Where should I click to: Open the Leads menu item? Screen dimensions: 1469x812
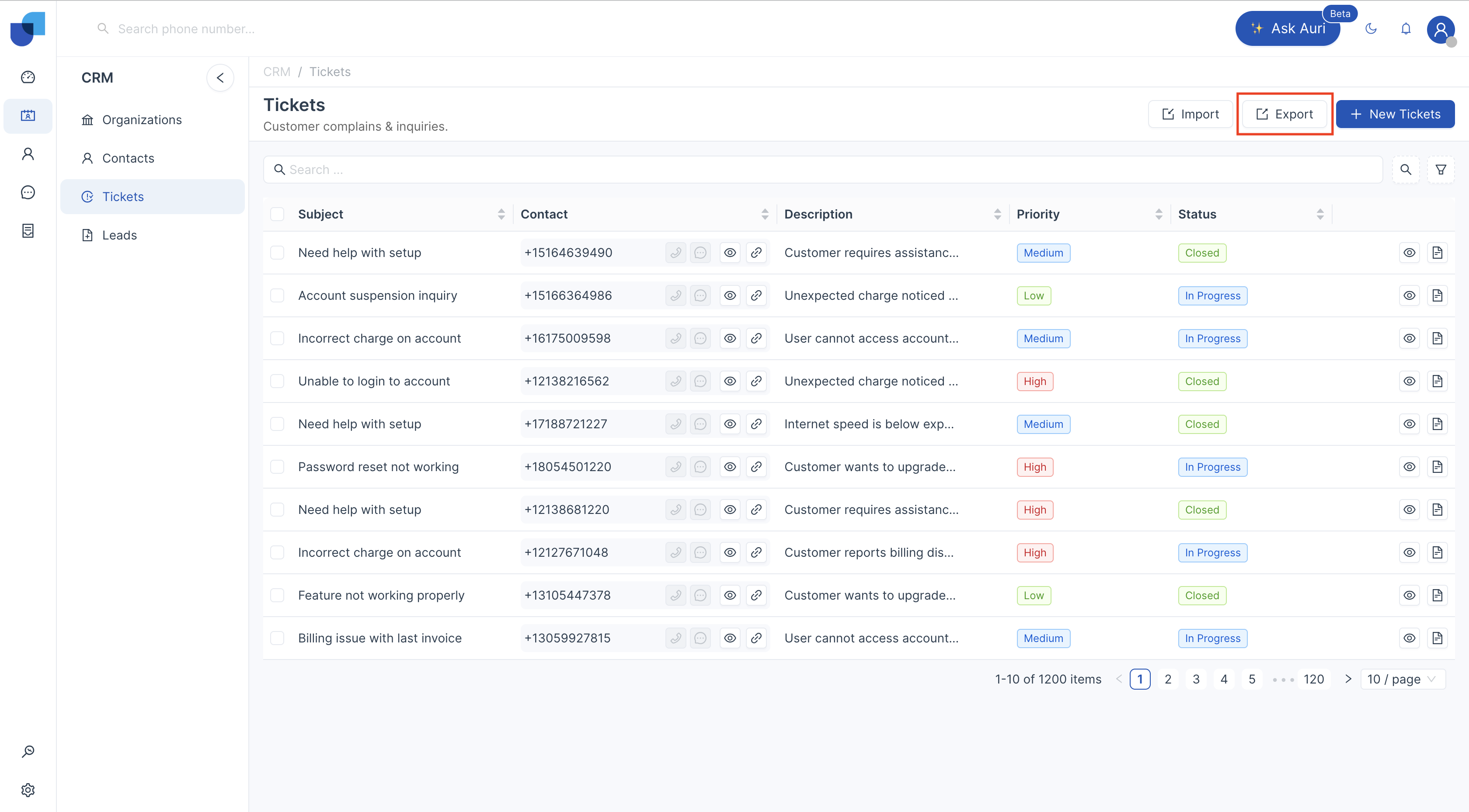119,235
